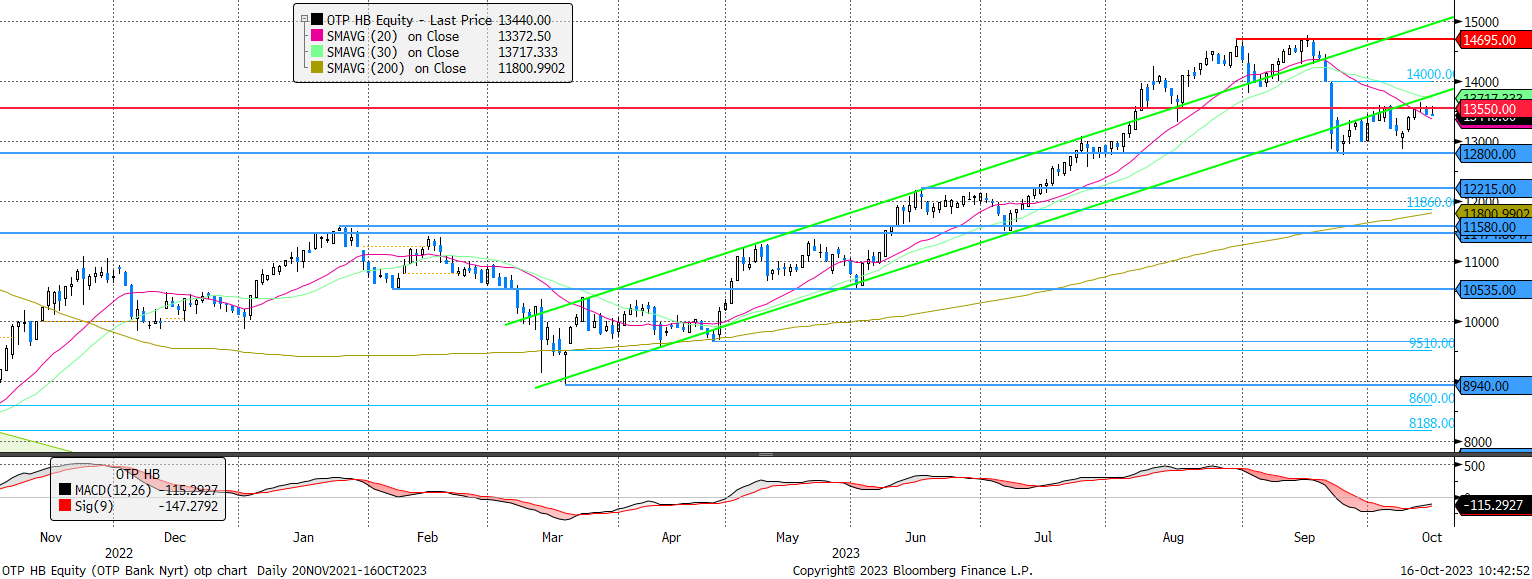Click the blue 11580.00 price tag

[1496, 228]
